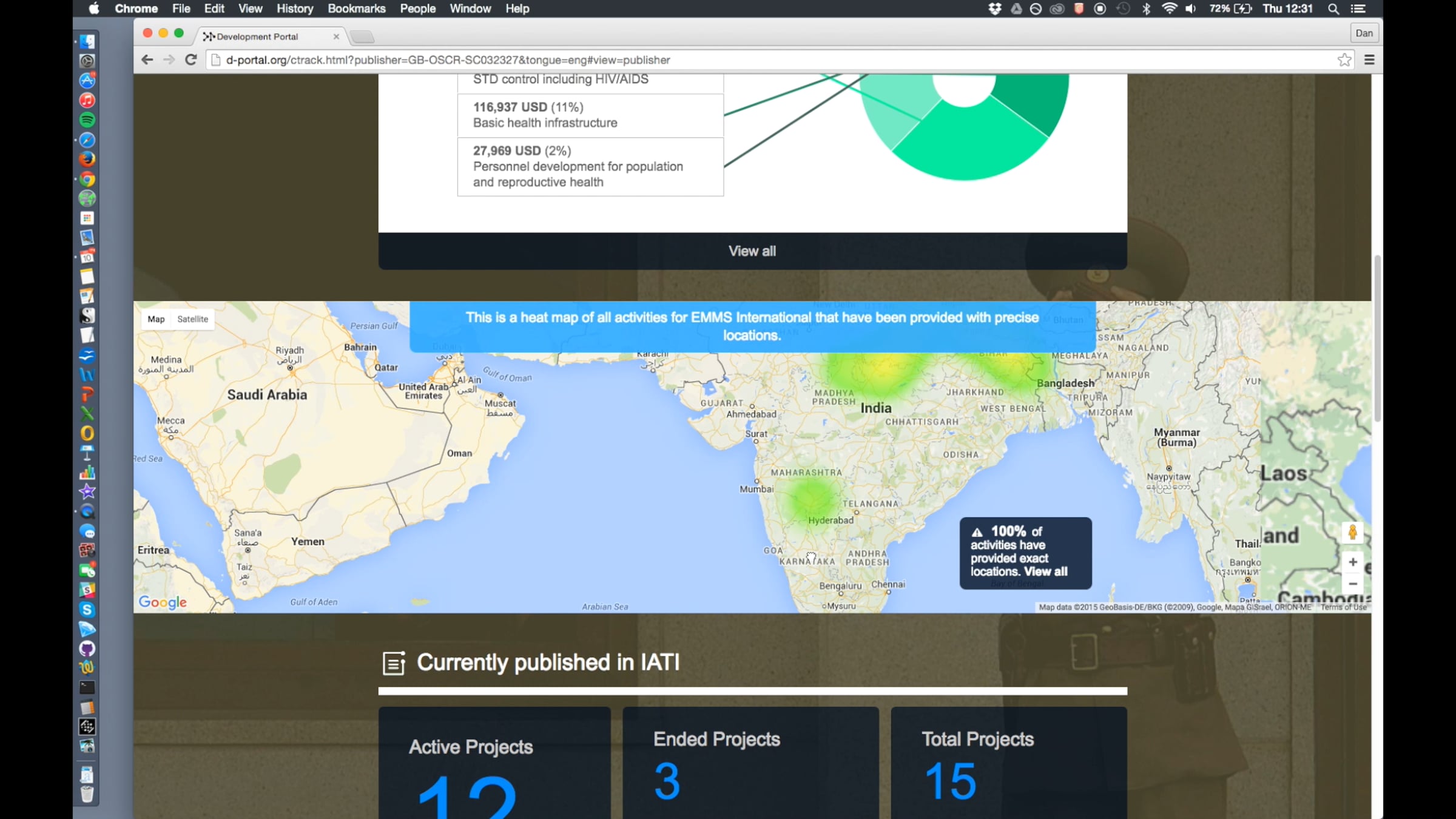The height and width of the screenshot is (819, 1456).
Task: Open Wi-Fi menu in the menu bar
Action: (1169, 8)
